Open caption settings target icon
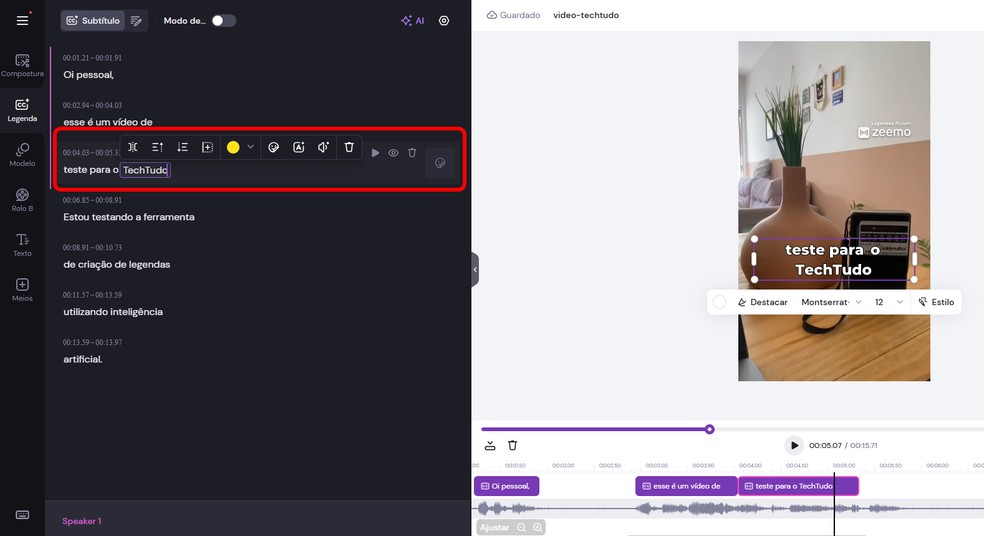Screen dimensions: 984x536 pos(444,21)
